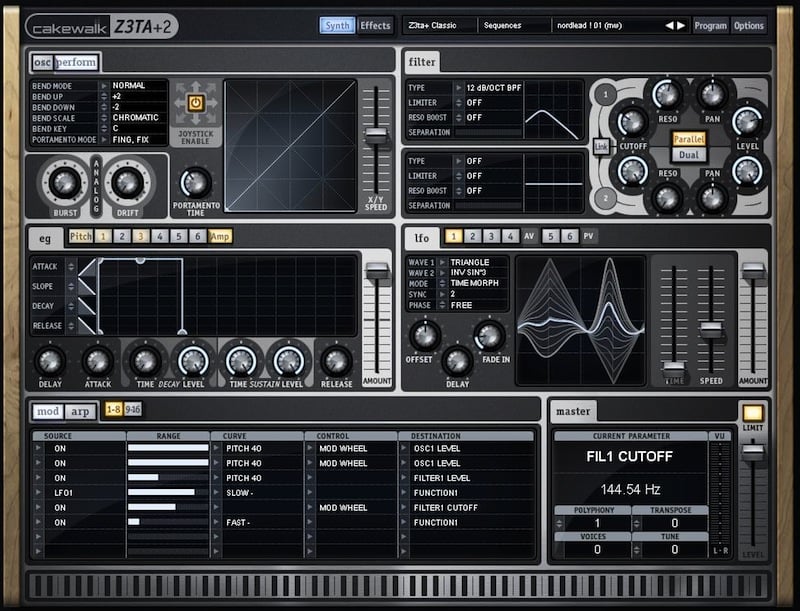Viewport: 800px width, 611px height.
Task: Toggle the filter Link button
Action: pyautogui.click(x=601, y=147)
